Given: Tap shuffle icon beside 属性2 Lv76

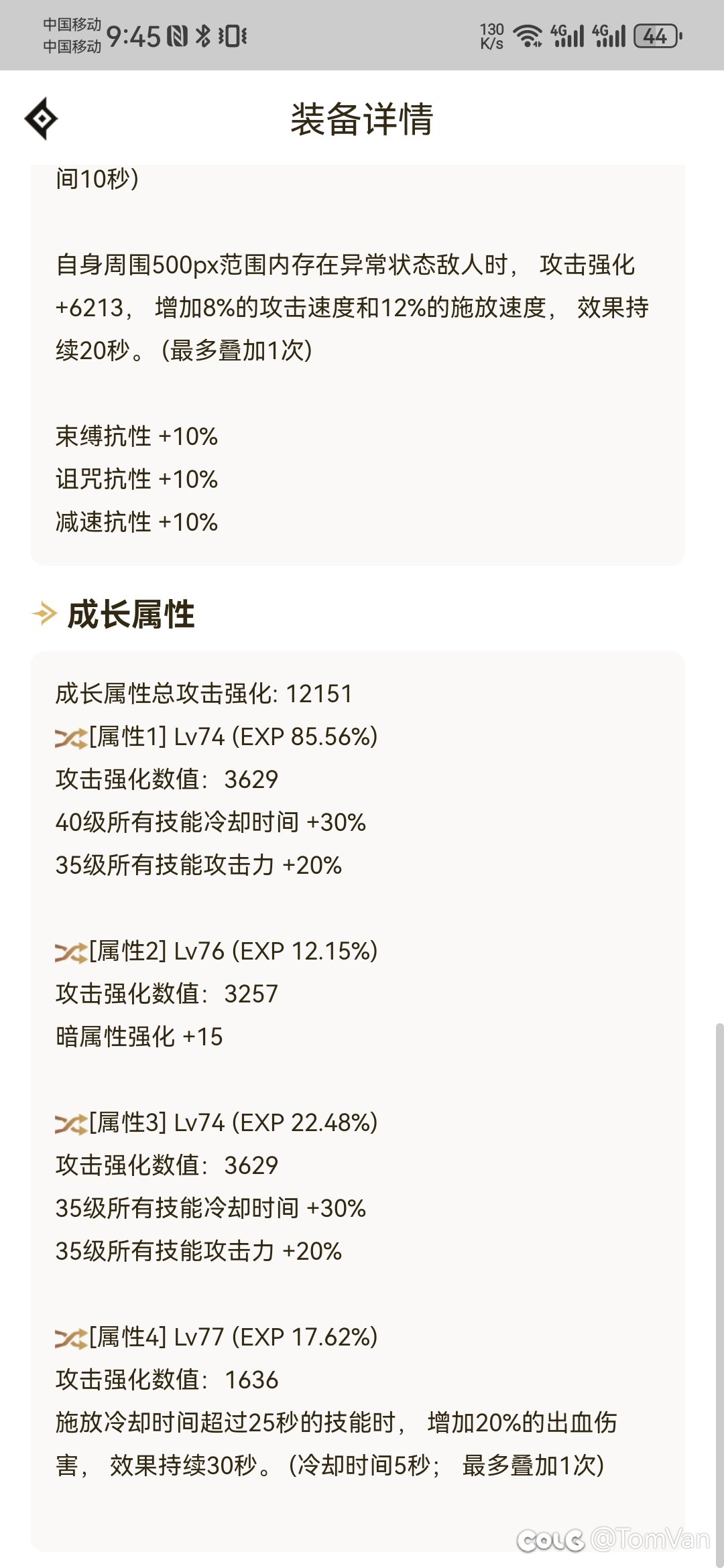Looking at the screenshot, I should tap(70, 952).
